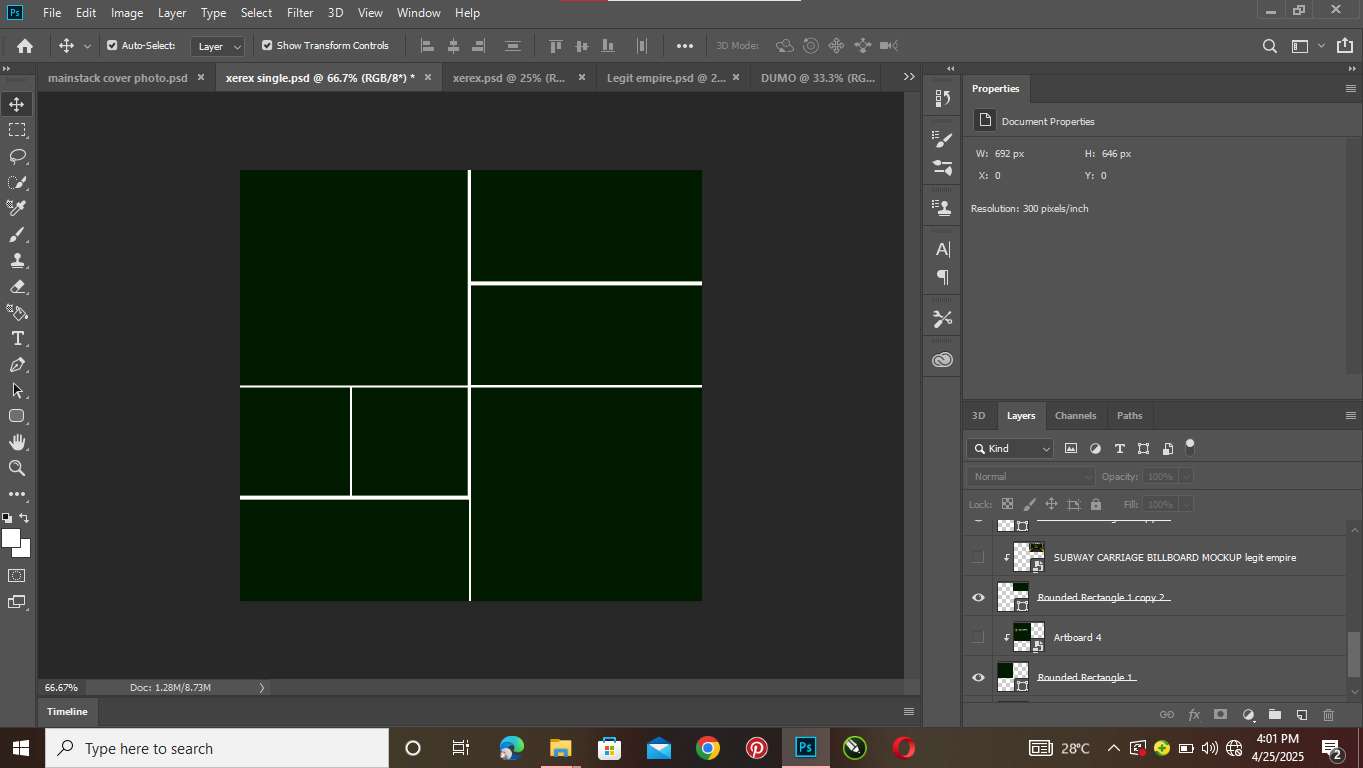Screen dimensions: 1363x768
Task: Open the background color picker swatch
Action: (x=24, y=551)
